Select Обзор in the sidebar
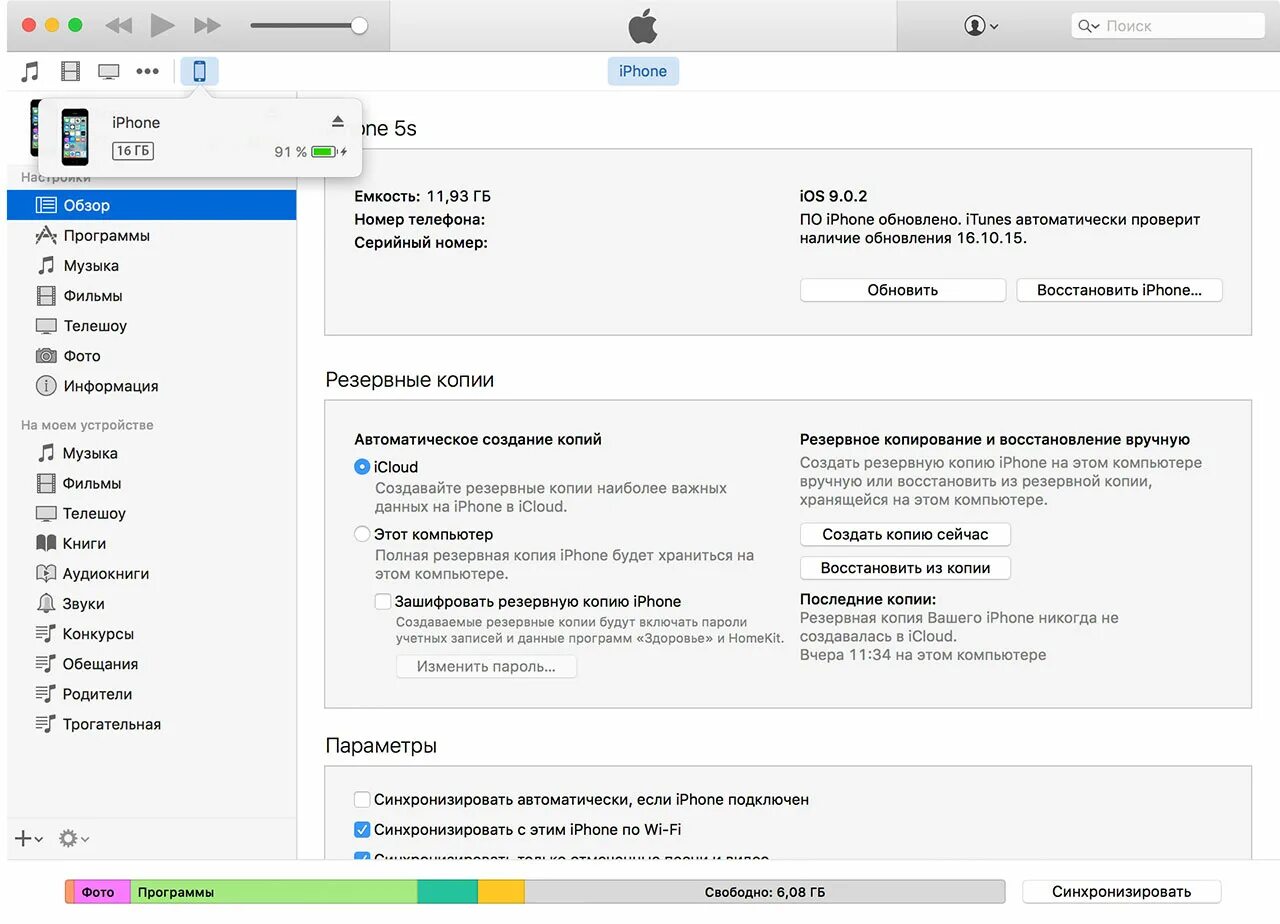The image size is (1280, 924). pyautogui.click(x=151, y=205)
